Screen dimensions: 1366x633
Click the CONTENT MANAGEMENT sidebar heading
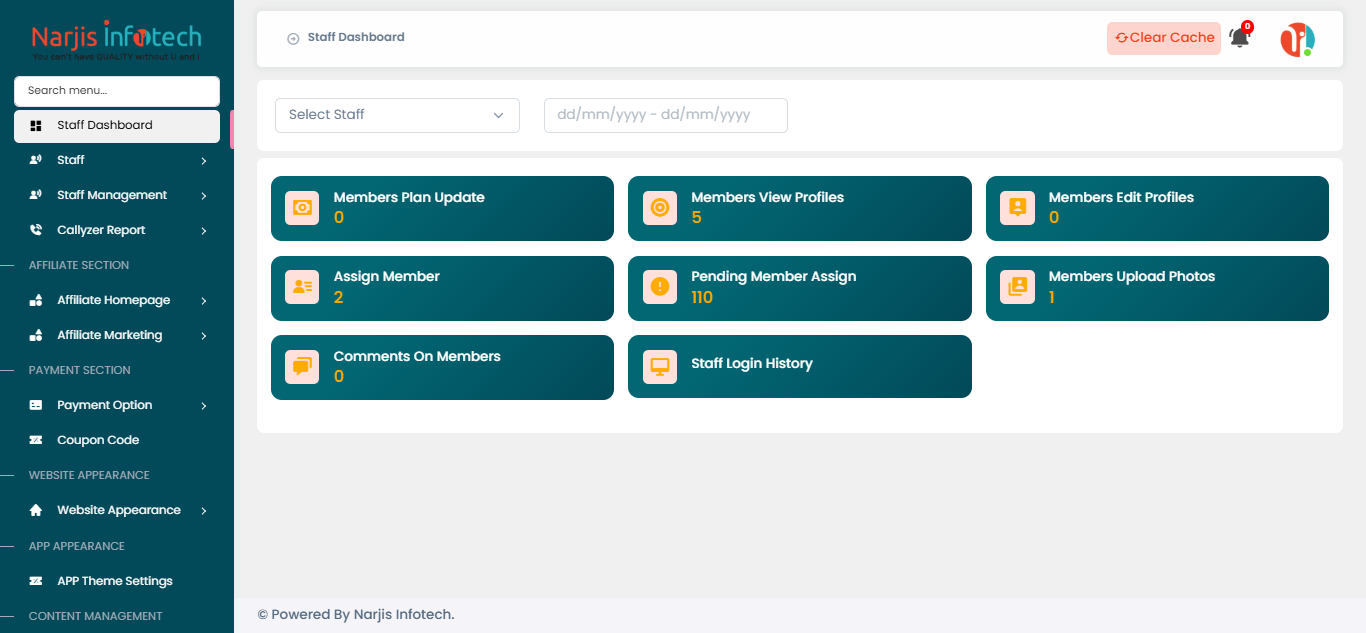[95, 616]
